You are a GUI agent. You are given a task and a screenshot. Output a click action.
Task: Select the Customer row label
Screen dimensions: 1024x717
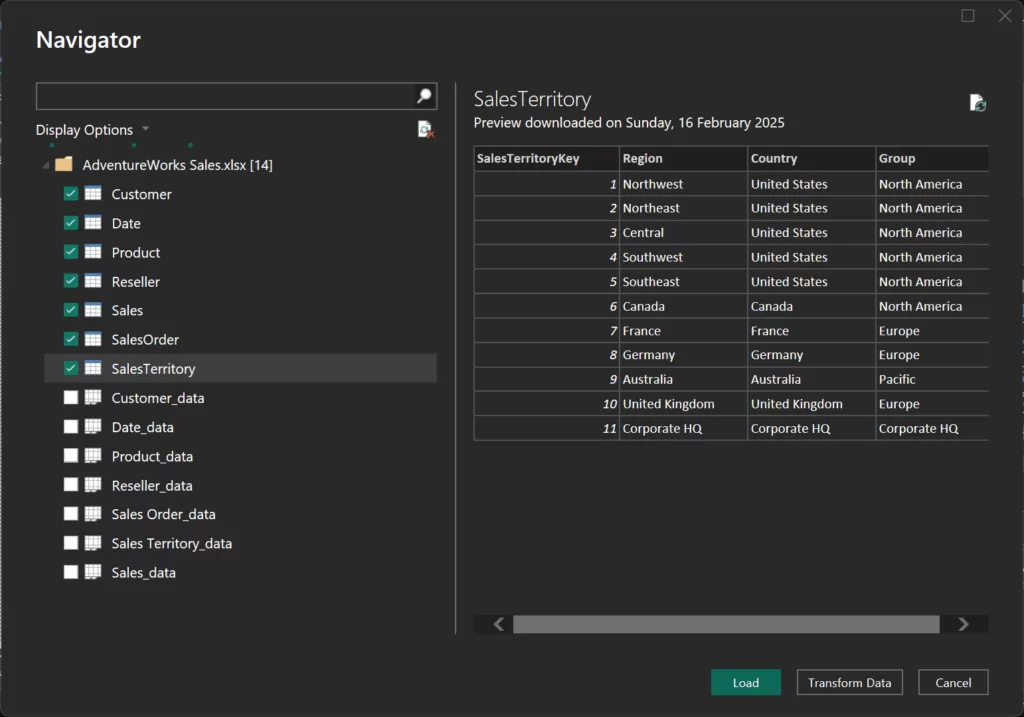click(x=141, y=194)
